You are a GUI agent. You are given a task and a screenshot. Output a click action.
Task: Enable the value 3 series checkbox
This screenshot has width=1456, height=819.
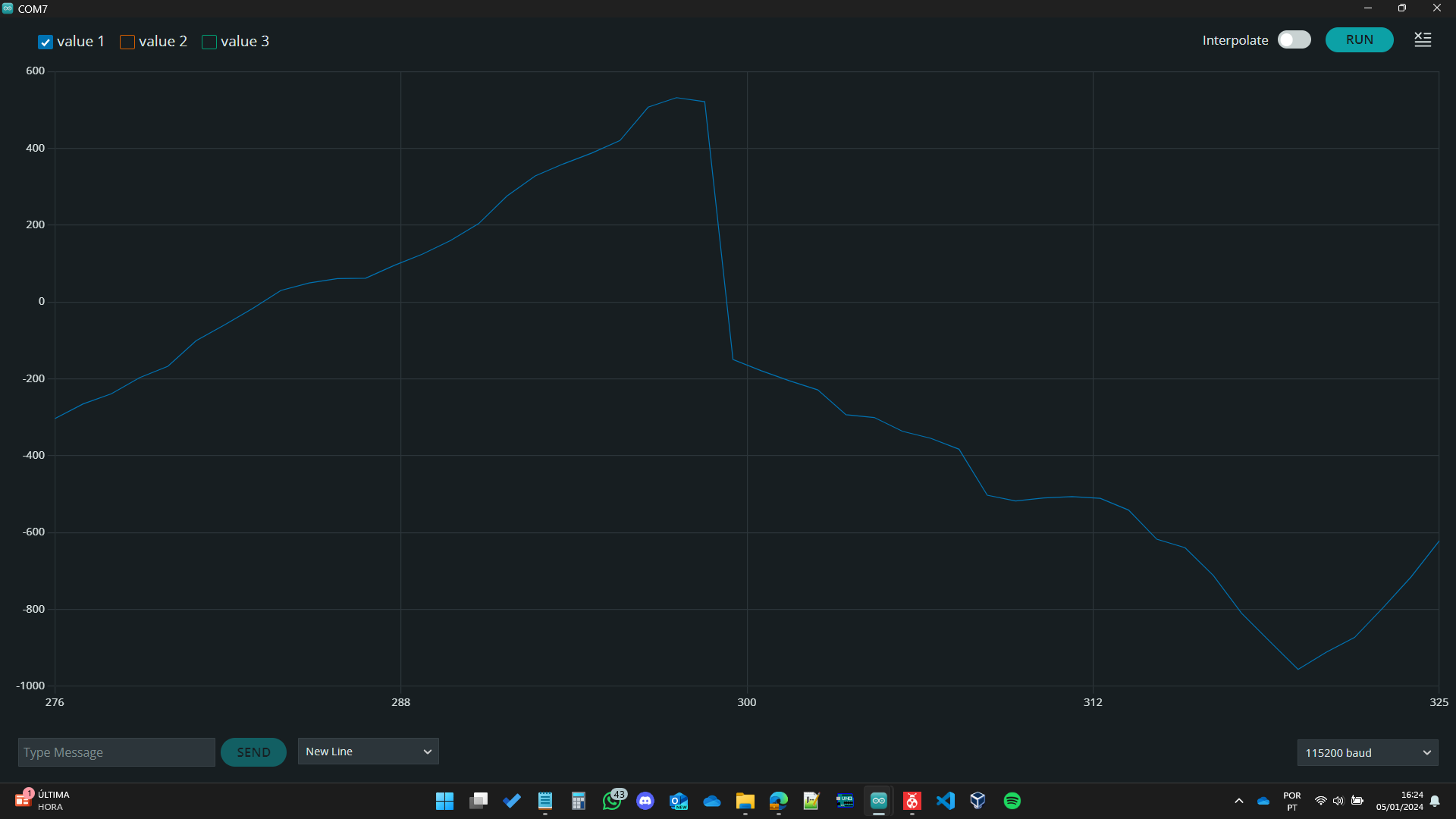tap(209, 42)
